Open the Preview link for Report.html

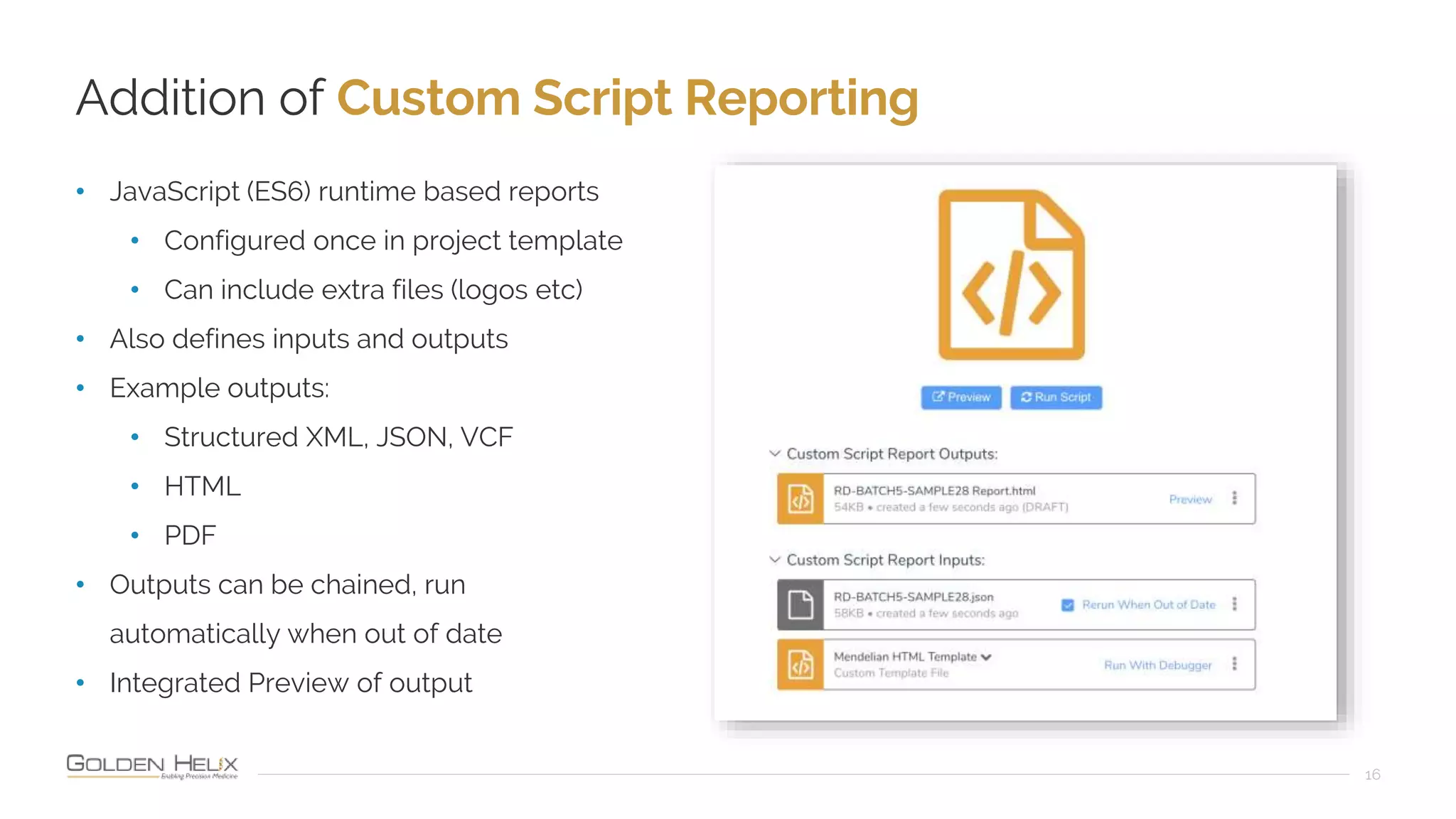[x=1190, y=499]
